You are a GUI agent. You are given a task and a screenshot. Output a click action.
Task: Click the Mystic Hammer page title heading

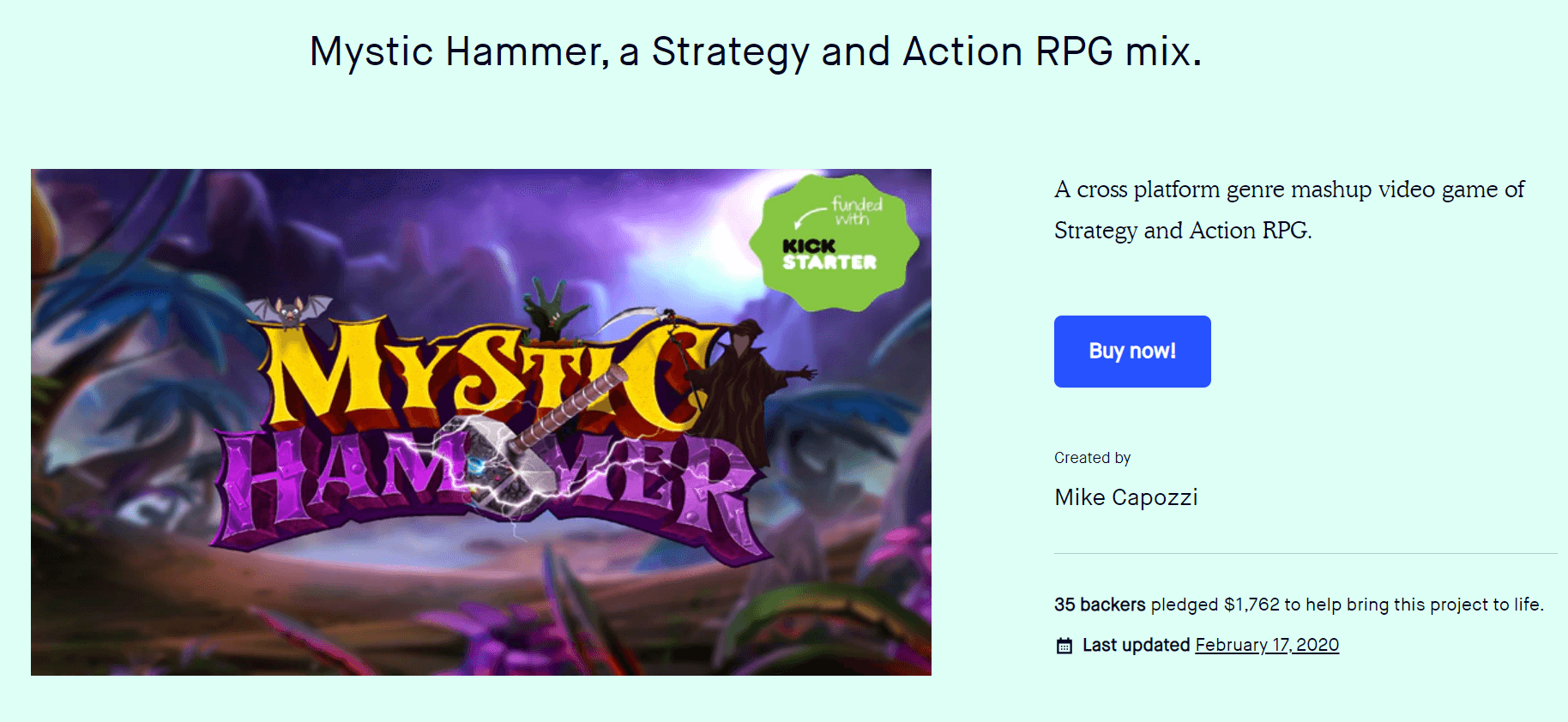(755, 51)
